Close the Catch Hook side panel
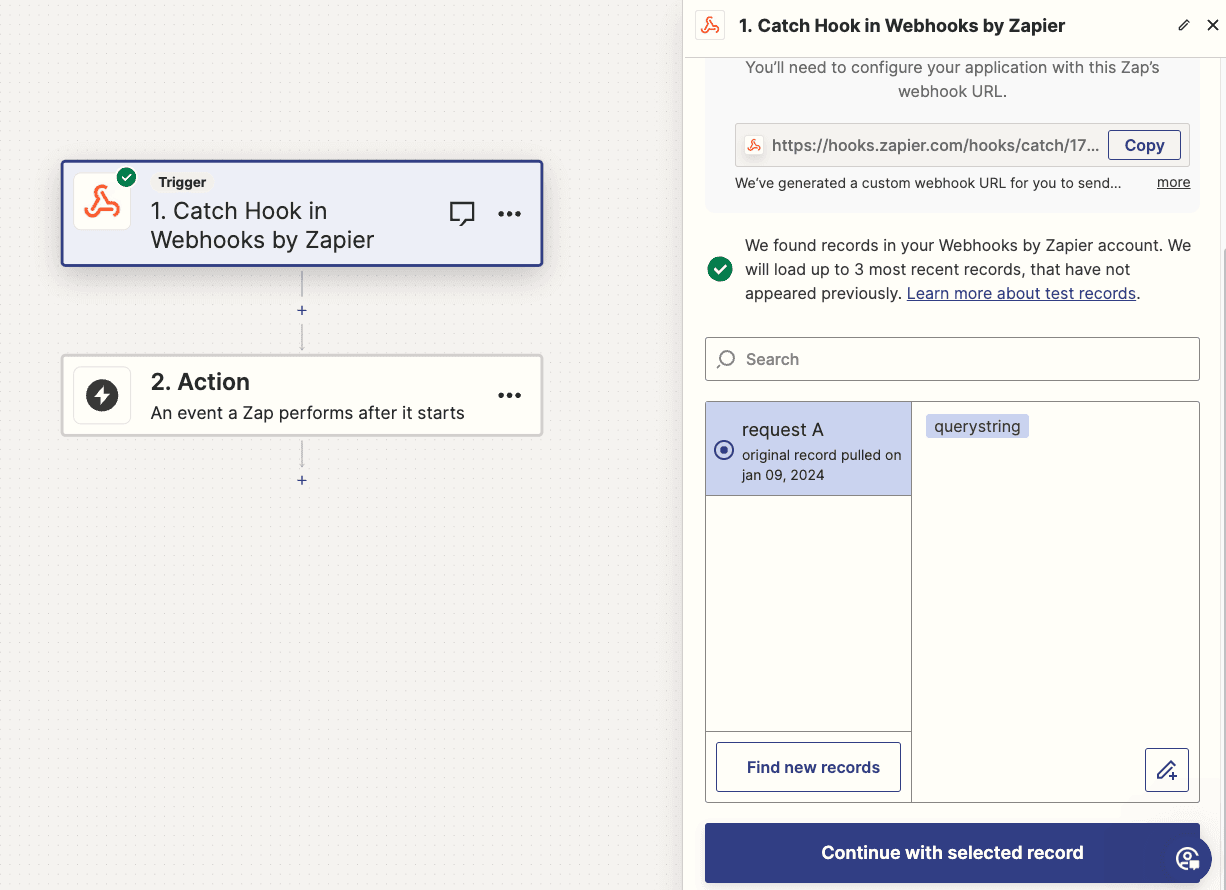Image resolution: width=1226 pixels, height=890 pixels. 1213,25
